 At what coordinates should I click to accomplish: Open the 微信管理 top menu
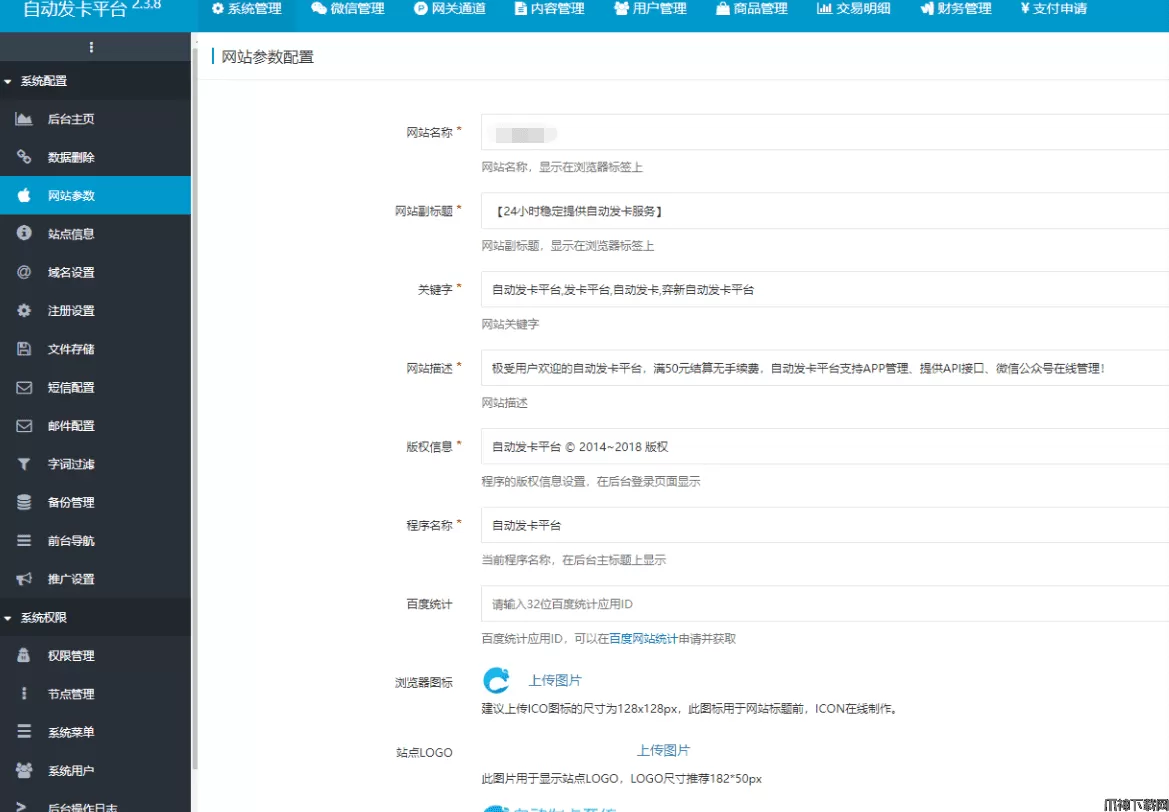(347, 9)
